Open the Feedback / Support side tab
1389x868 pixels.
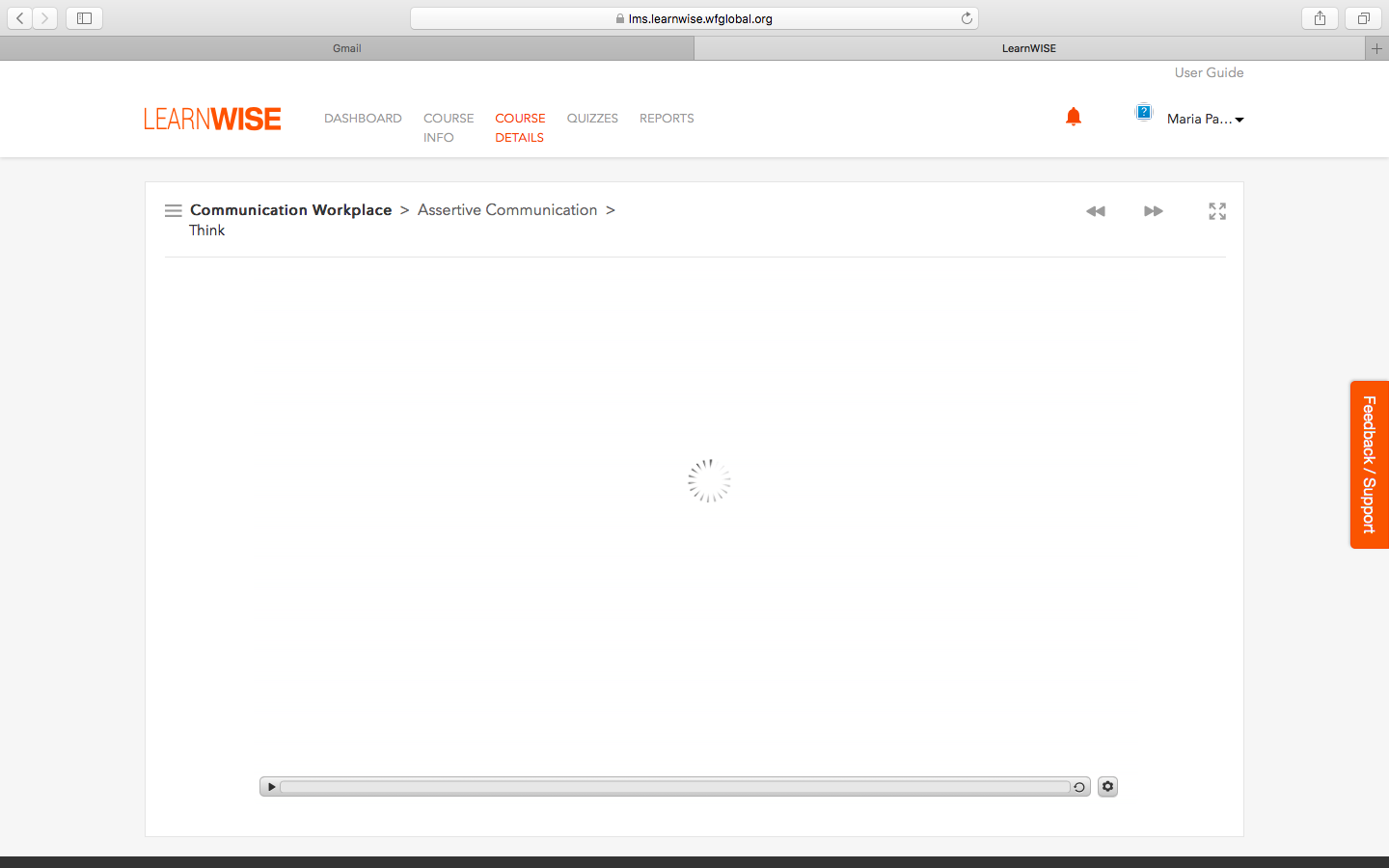click(x=1369, y=464)
